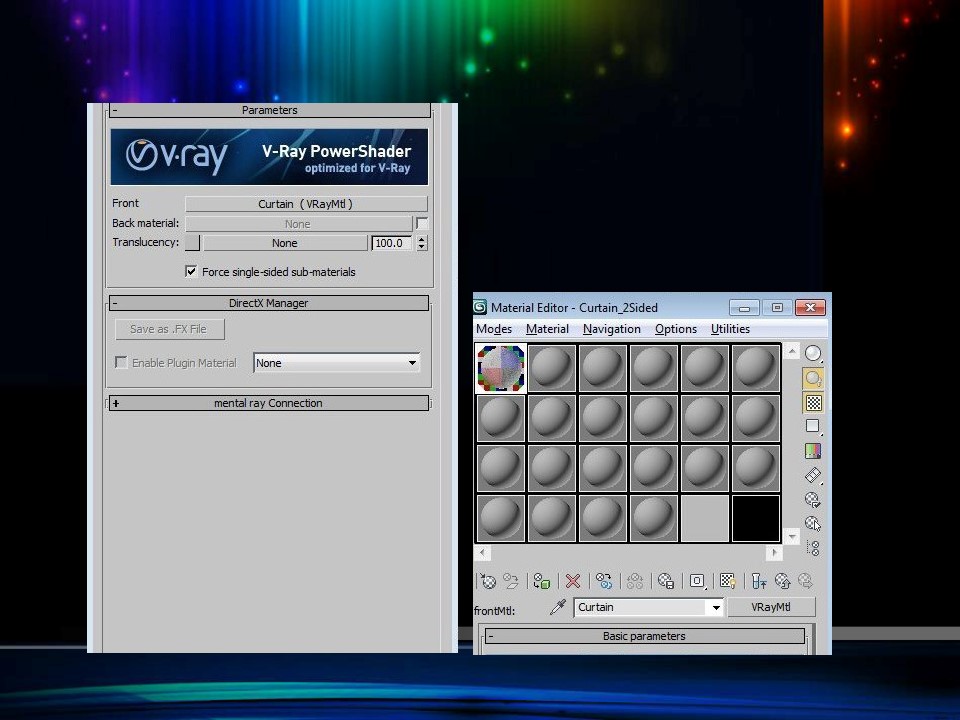Check the Enable Plugin Material box
Screen dimensions: 960x720
pyautogui.click(x=121, y=362)
